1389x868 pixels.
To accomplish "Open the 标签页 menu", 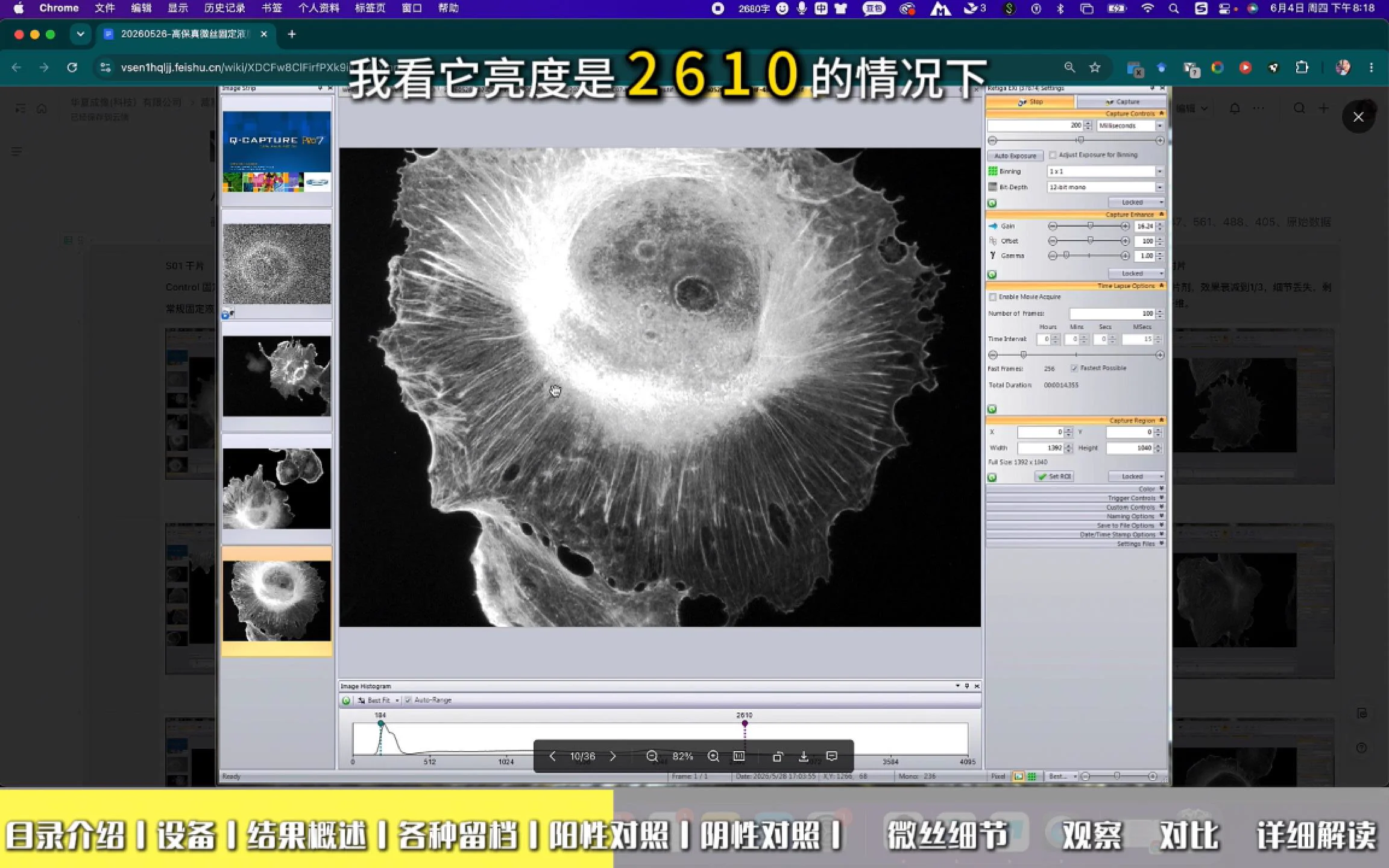I will [370, 8].
